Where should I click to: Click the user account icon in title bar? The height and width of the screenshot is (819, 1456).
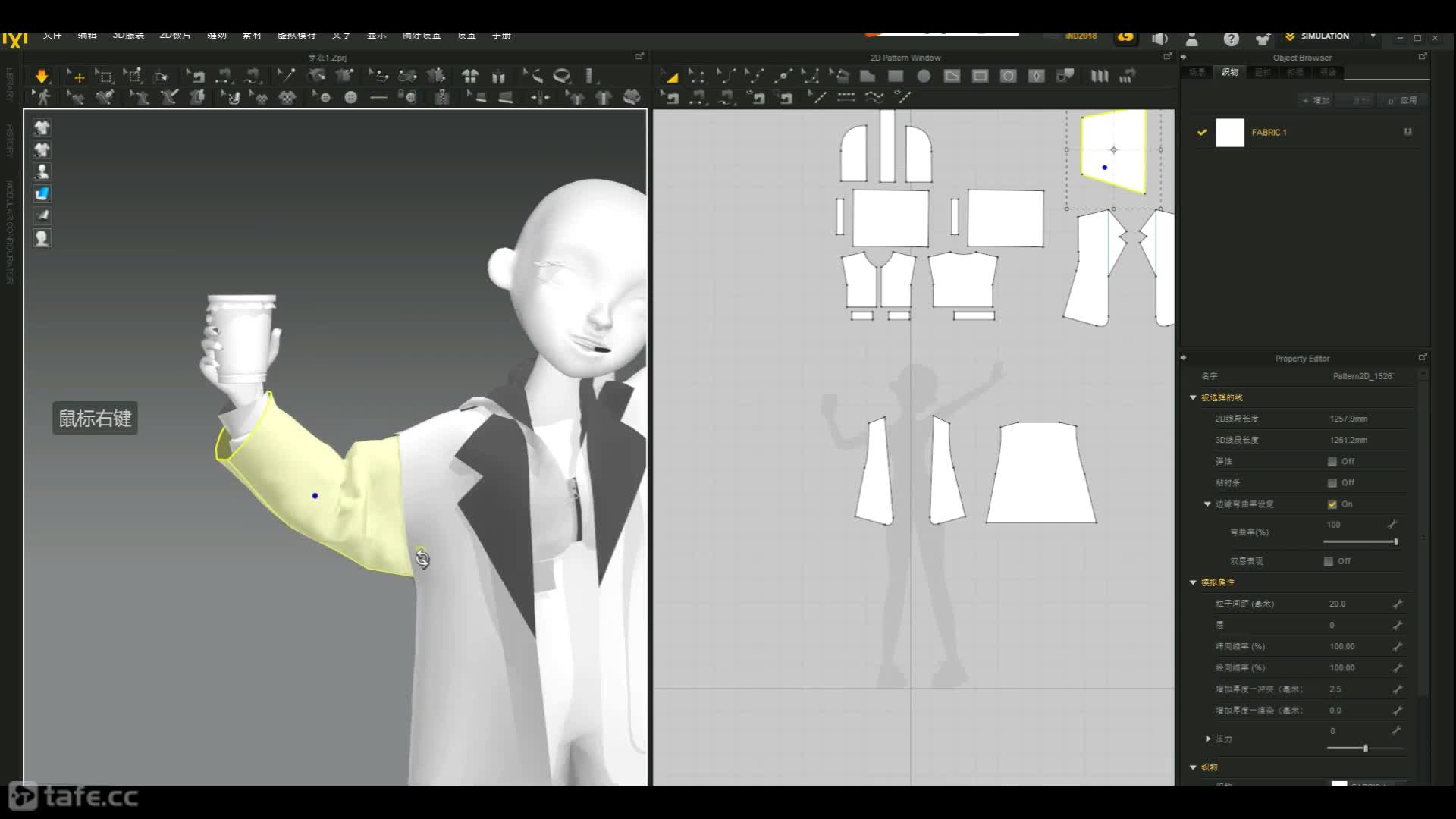[x=1192, y=39]
